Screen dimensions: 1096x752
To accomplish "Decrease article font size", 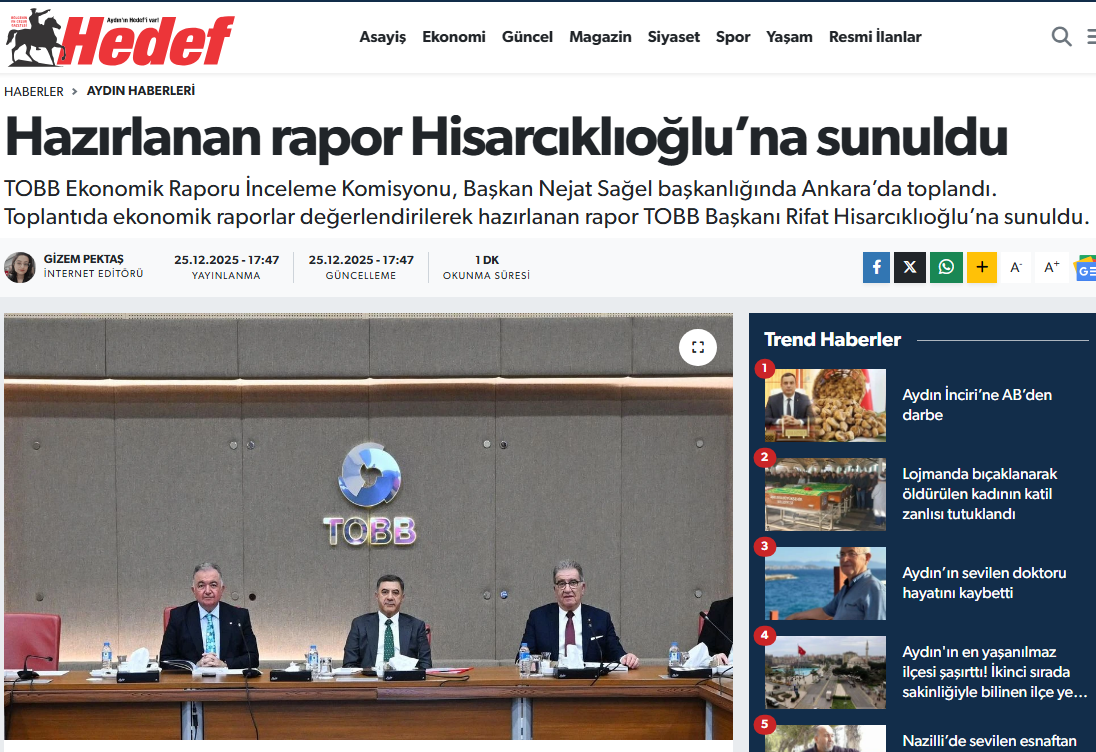I will click(1016, 267).
